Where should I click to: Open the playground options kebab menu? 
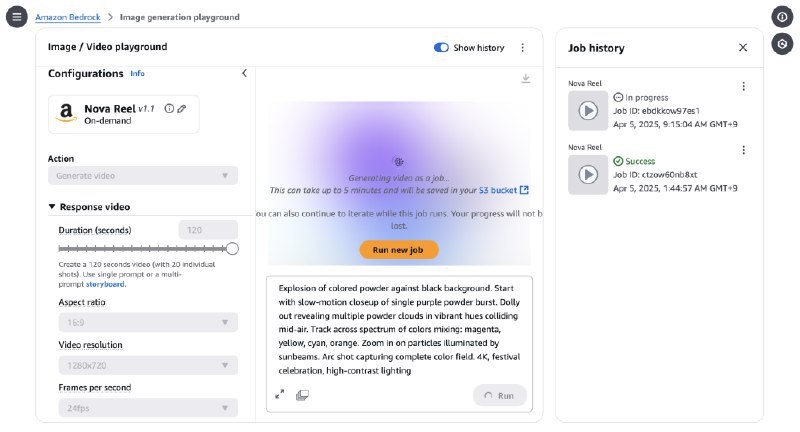point(522,47)
